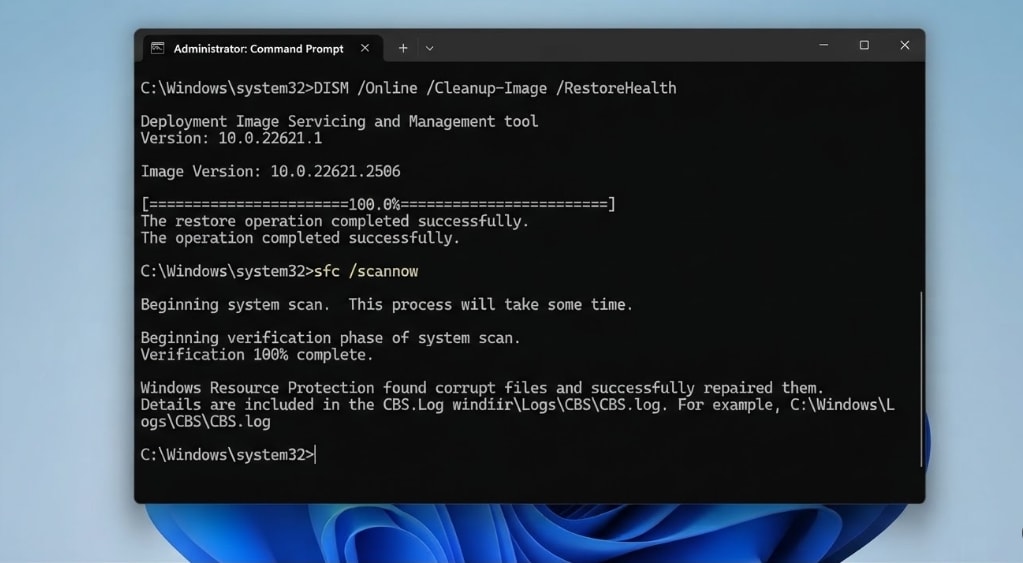Click at the blinking cursor after system32>
The width and height of the screenshot is (1023, 563).
[x=315, y=455]
